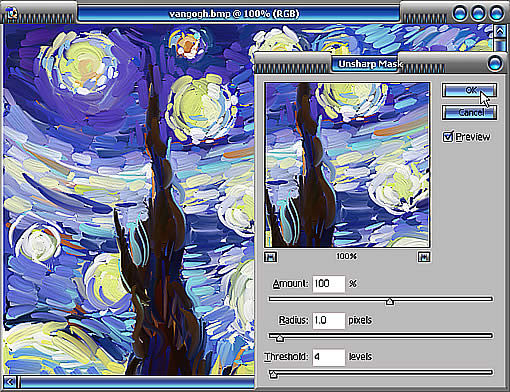Zoom out the filter preview

(x=271, y=257)
